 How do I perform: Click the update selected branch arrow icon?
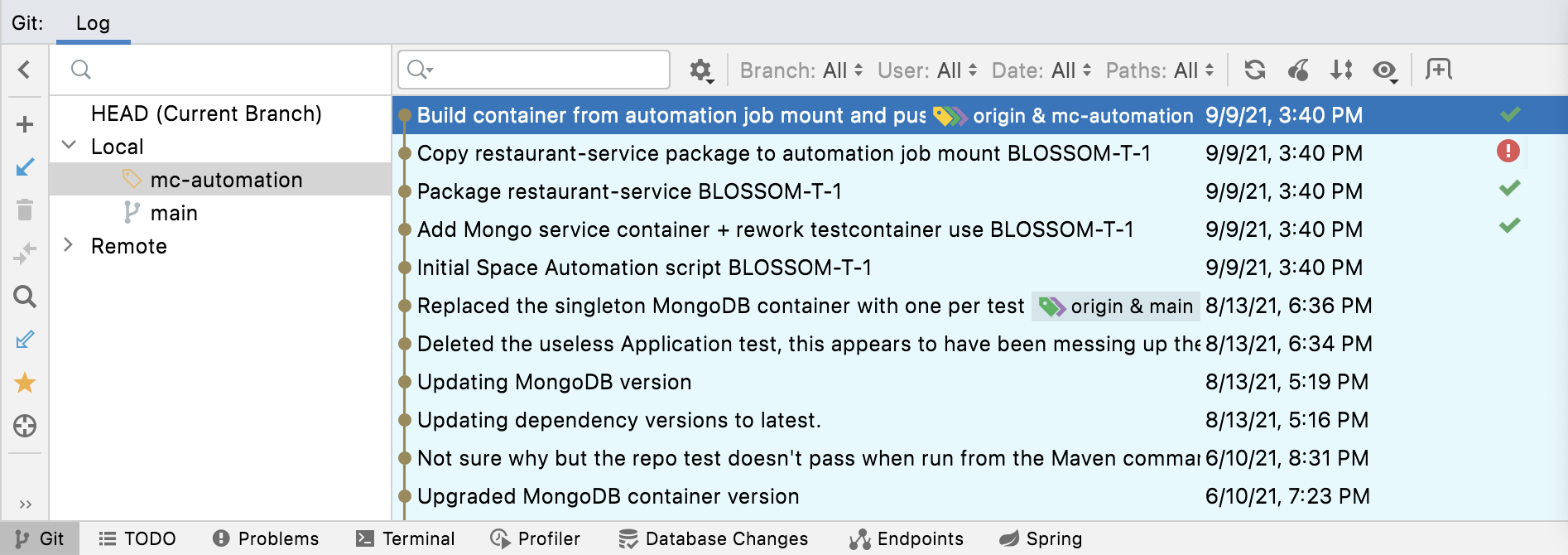25,167
